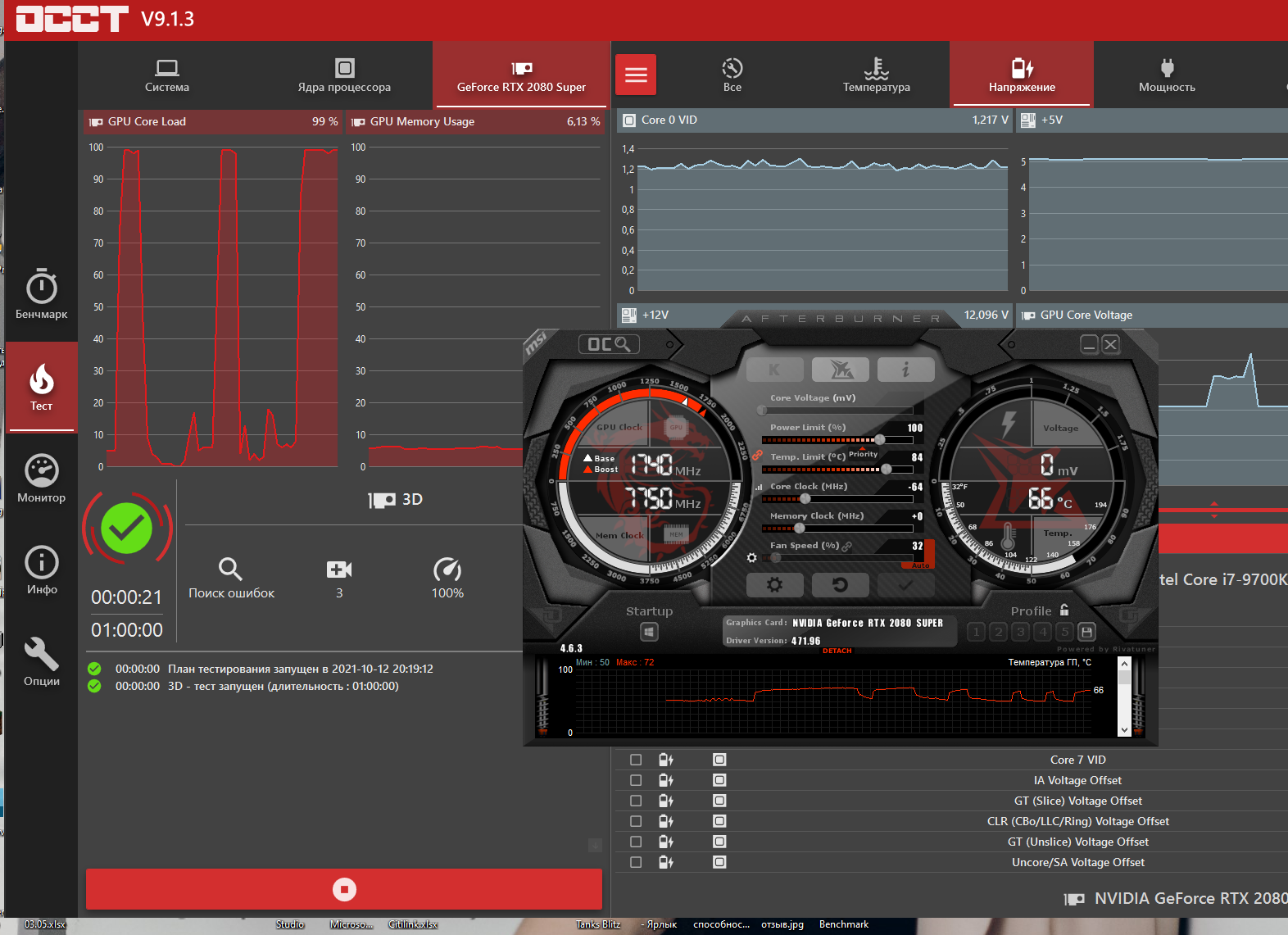Open the Мощность tab

[x=1167, y=76]
